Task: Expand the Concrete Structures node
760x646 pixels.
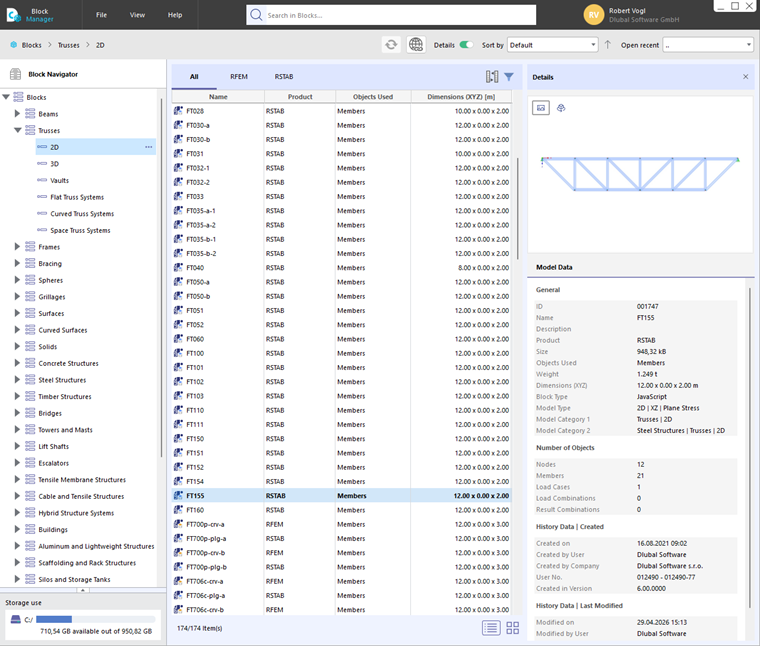Action: 17,363
